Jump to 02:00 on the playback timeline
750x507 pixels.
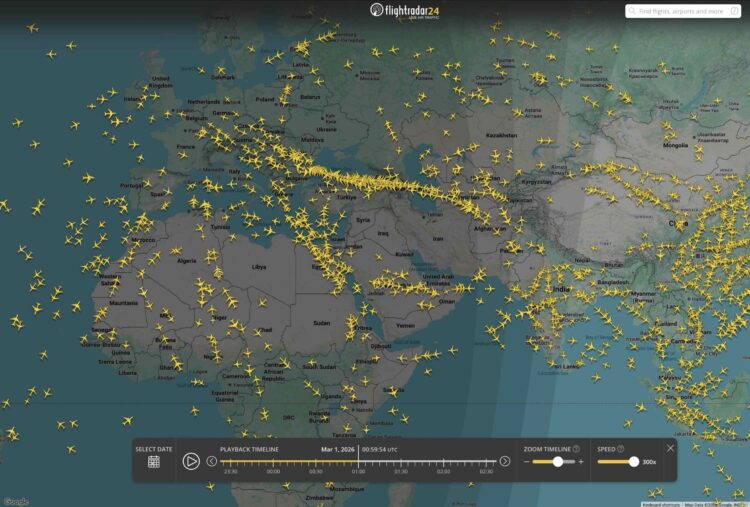(x=443, y=471)
